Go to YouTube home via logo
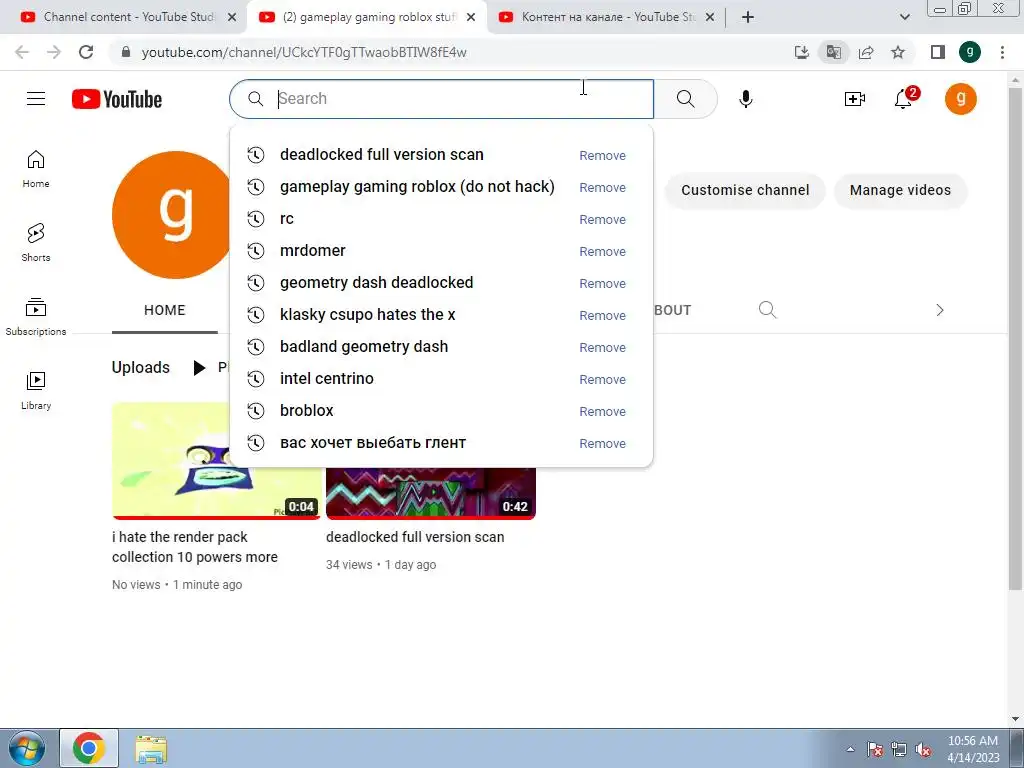Viewport: 1024px width, 768px height. click(117, 99)
